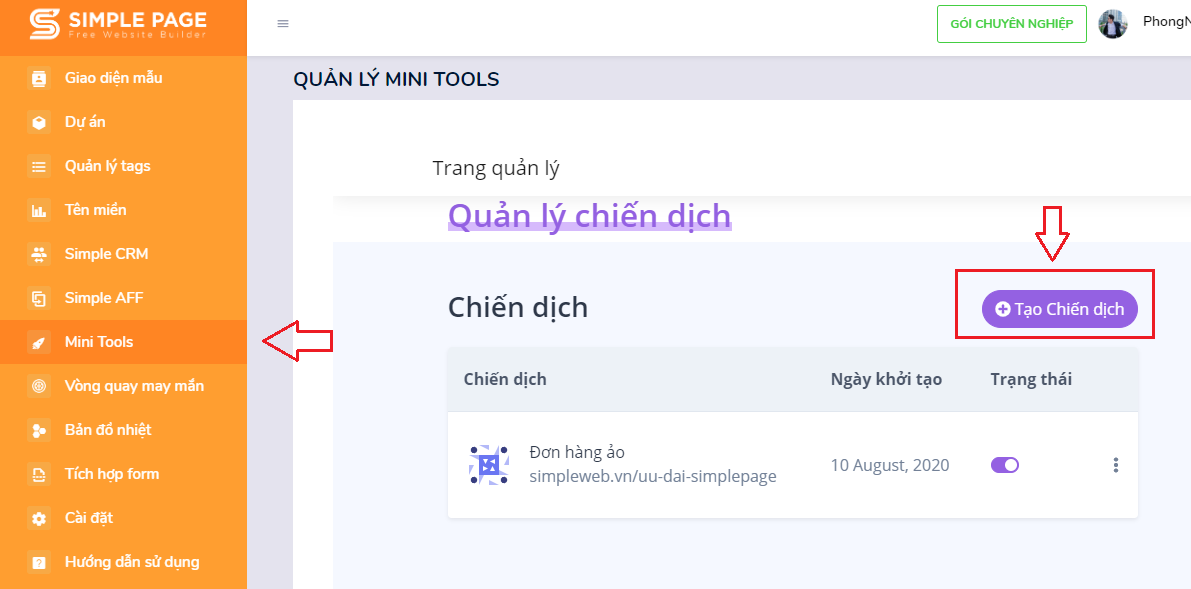This screenshot has height=589, width=1191.
Task: Click the Cài đặt gear icon
Action: pos(39,519)
